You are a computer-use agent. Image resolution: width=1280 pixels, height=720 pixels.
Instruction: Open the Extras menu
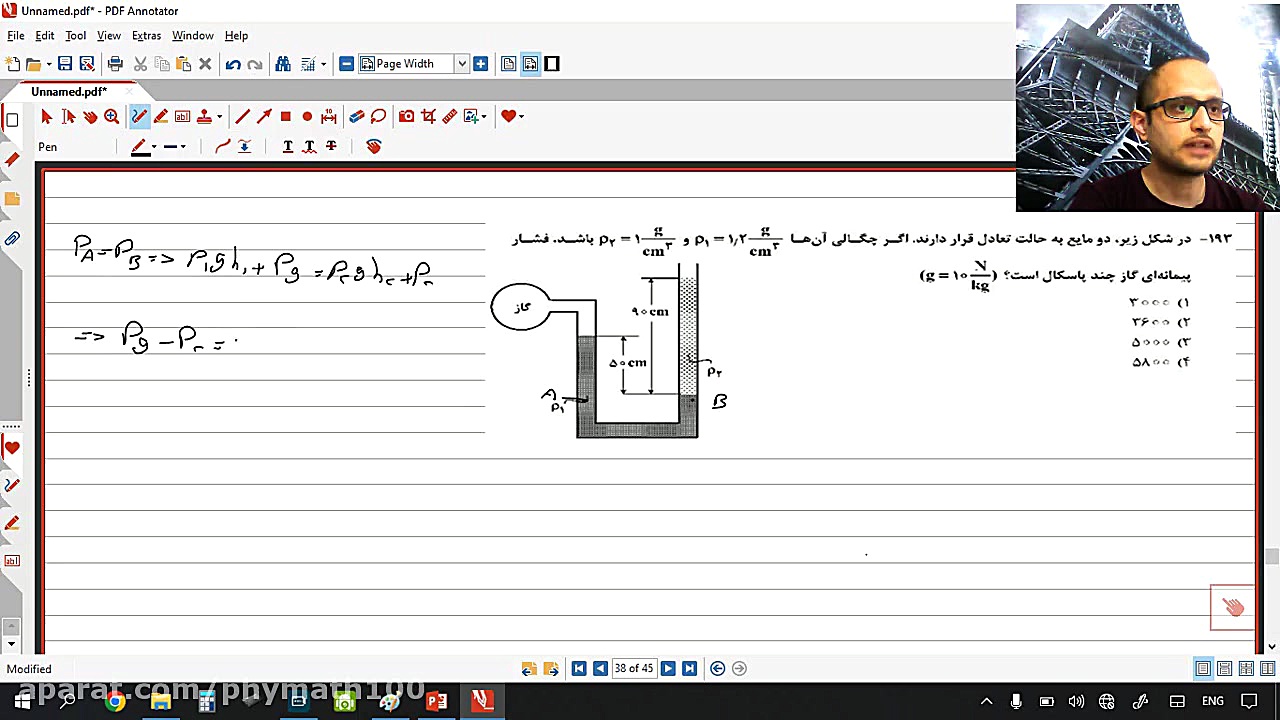click(x=146, y=36)
